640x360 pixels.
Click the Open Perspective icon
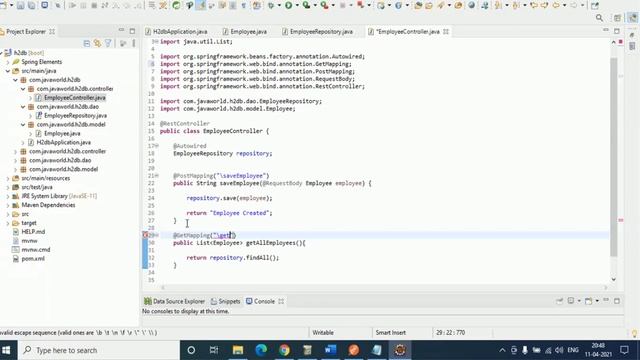pos(617,18)
